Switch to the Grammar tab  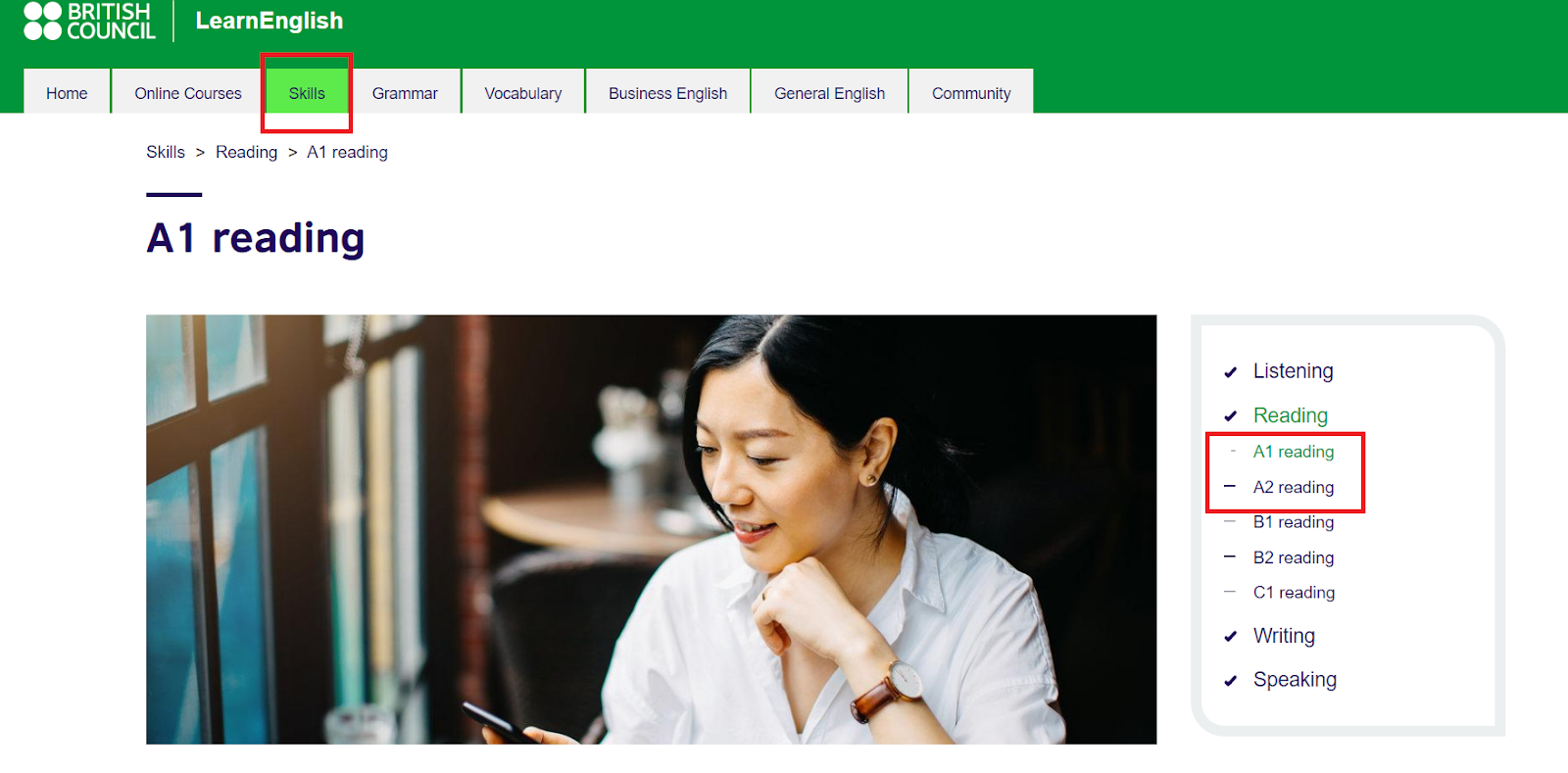tap(405, 93)
